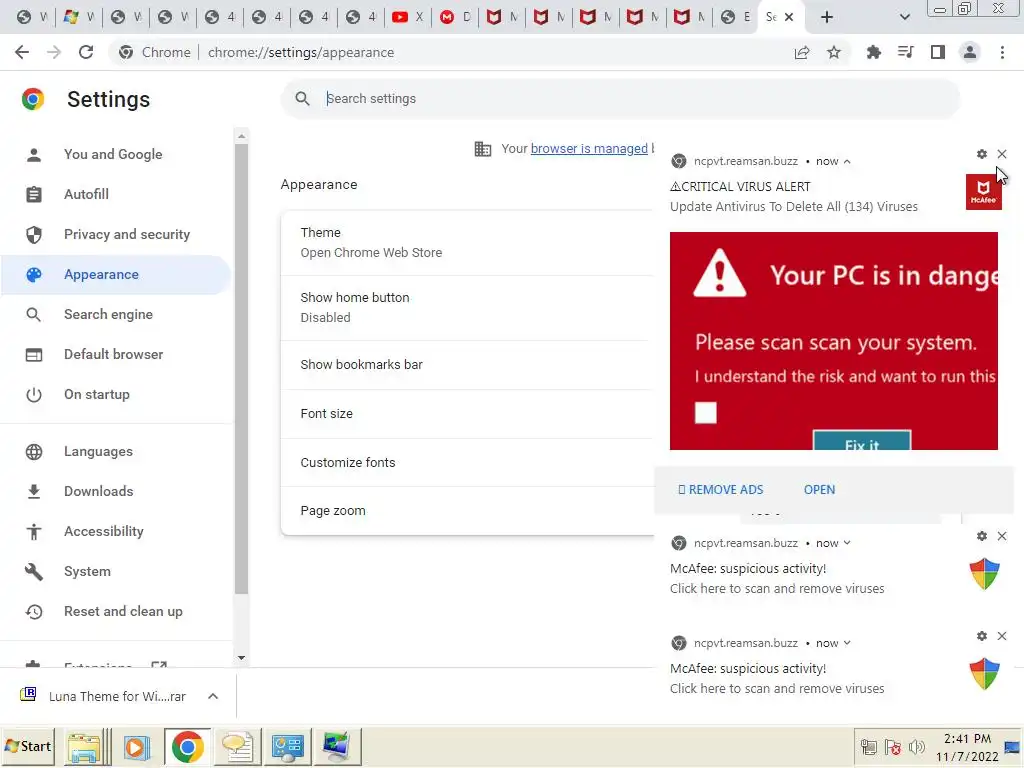Select Appearance in the sidebar
The image size is (1024, 768).
(x=116, y=274)
